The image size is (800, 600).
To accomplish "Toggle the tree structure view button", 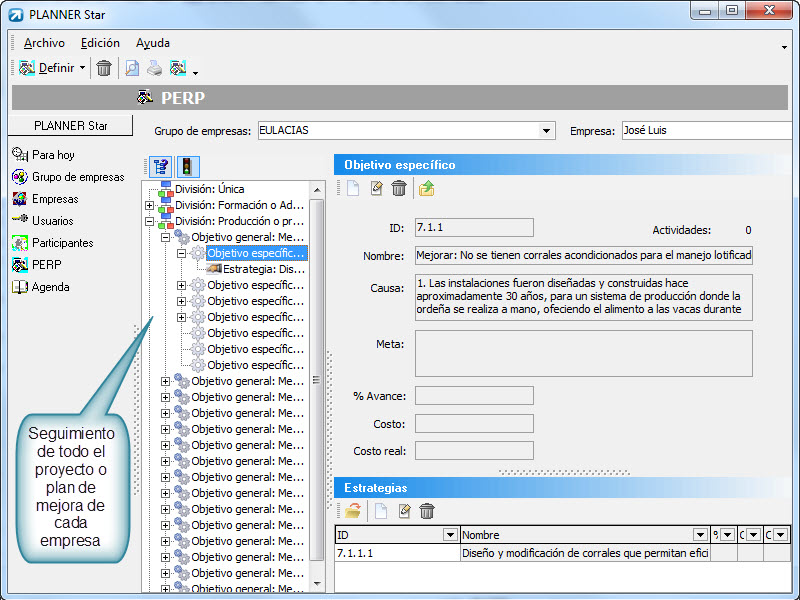I will click(159, 167).
